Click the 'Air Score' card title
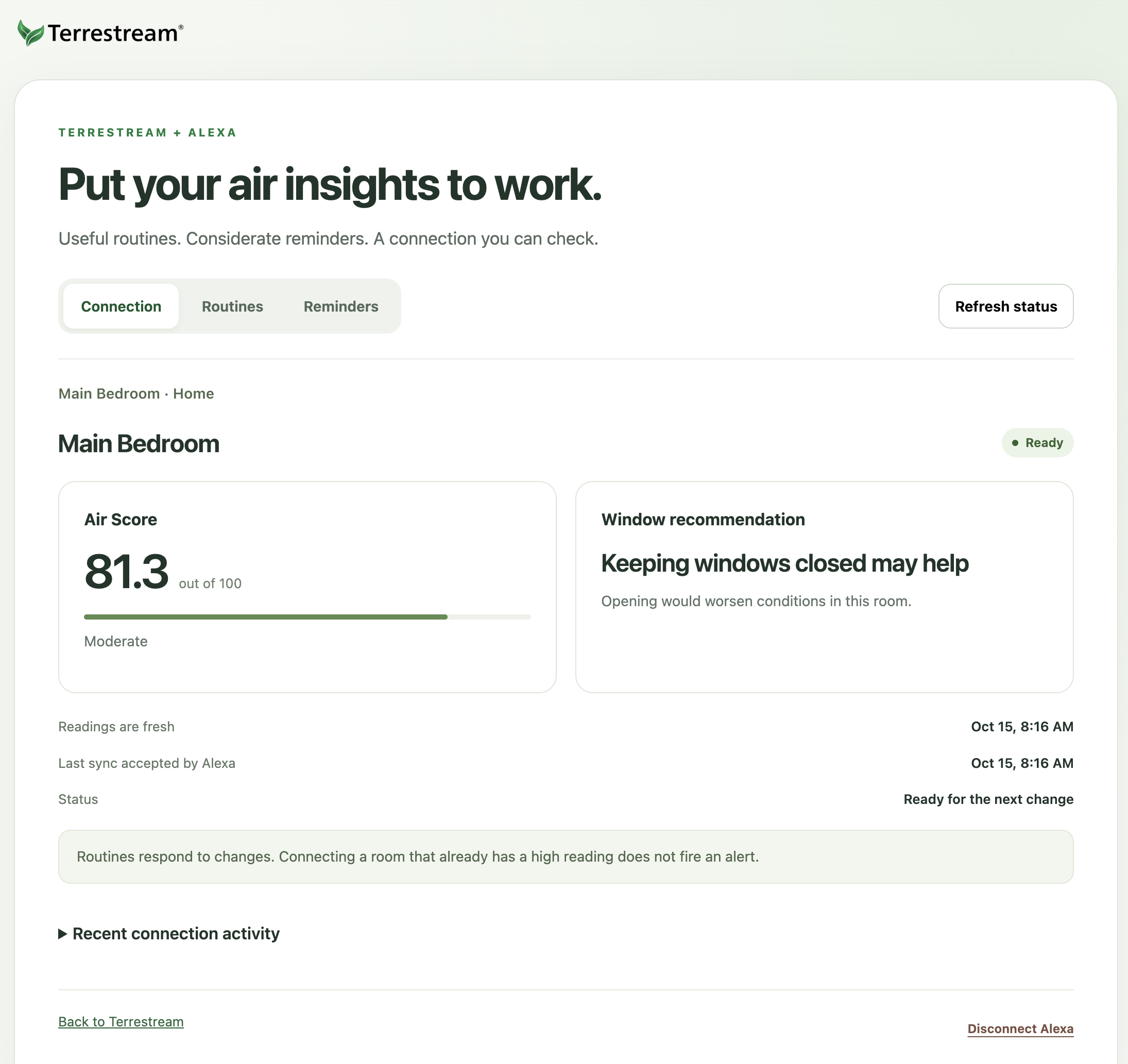1128x1064 pixels. click(x=121, y=519)
